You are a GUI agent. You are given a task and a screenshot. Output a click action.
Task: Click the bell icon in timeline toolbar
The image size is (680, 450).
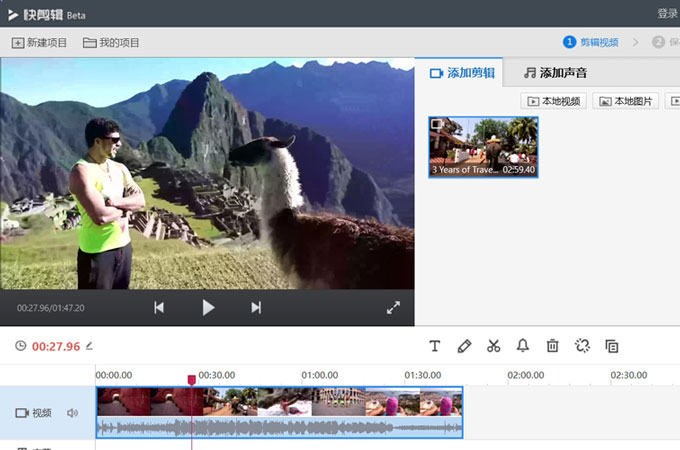coord(522,346)
